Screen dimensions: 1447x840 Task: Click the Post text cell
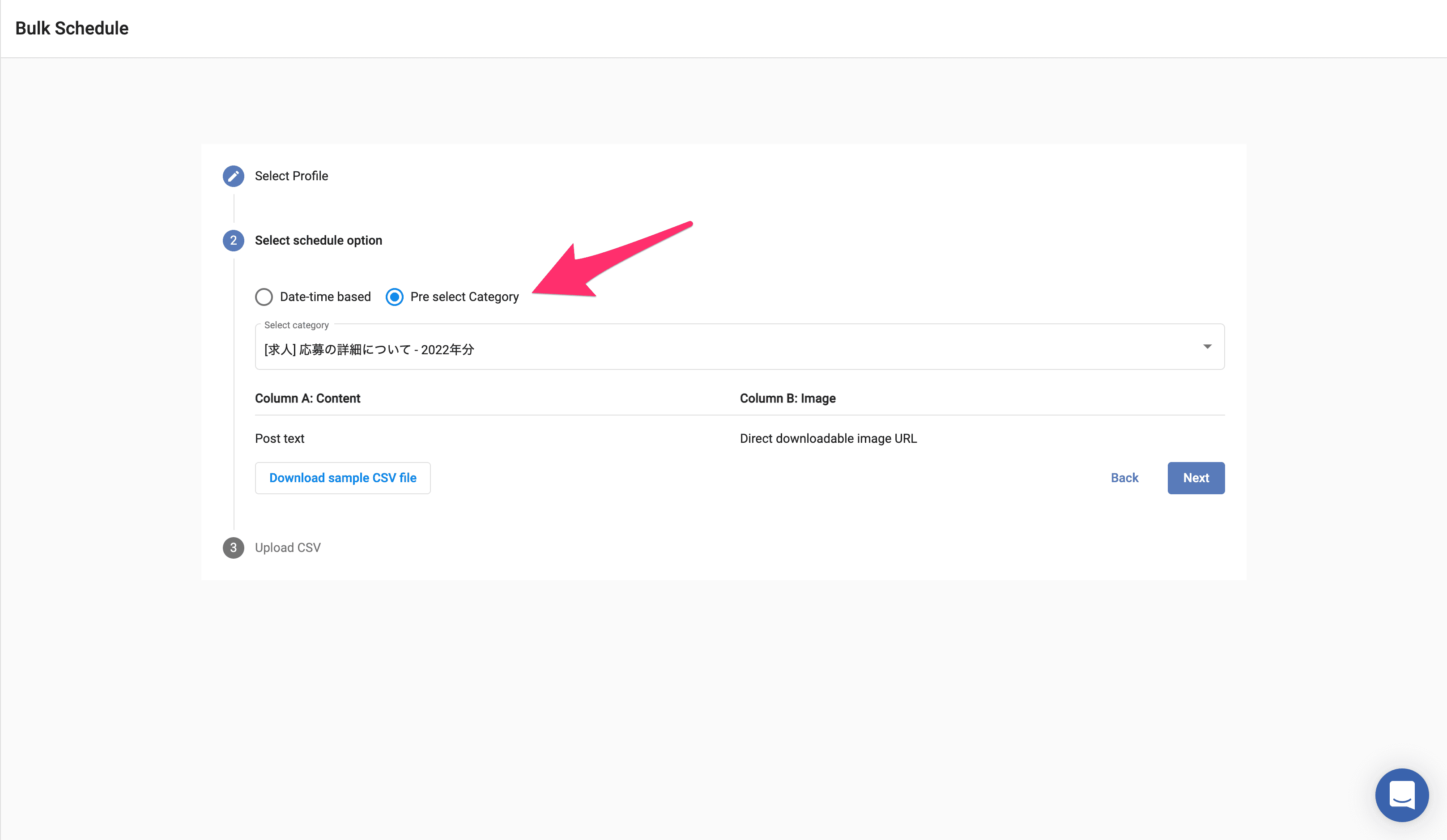pos(280,439)
